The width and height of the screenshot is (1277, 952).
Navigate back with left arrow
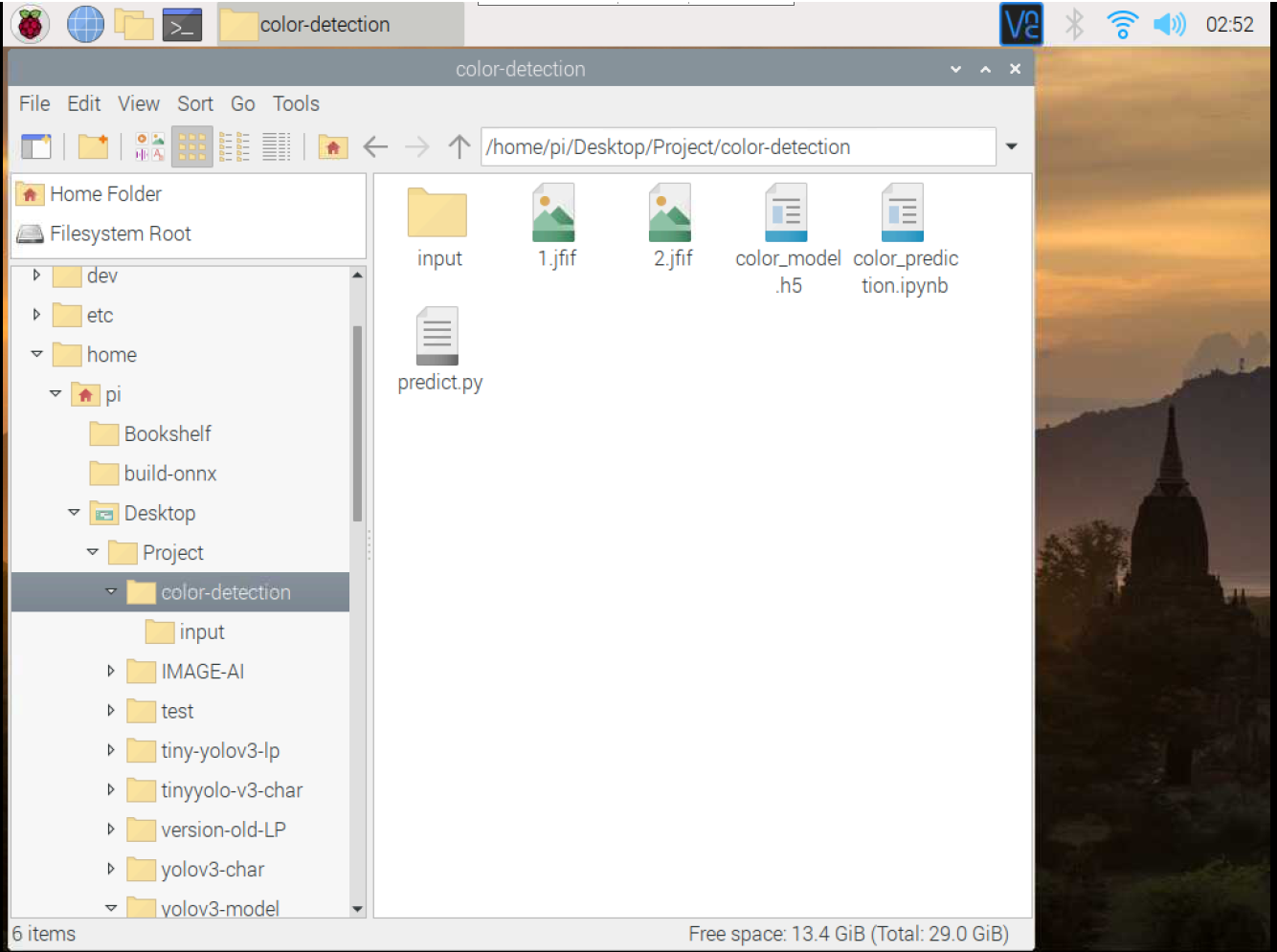[x=375, y=146]
